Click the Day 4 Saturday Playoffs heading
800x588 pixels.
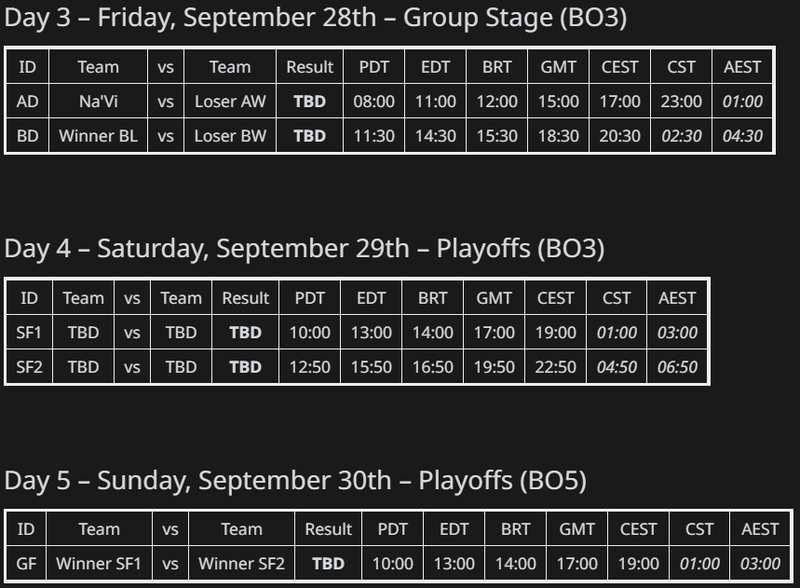304,249
